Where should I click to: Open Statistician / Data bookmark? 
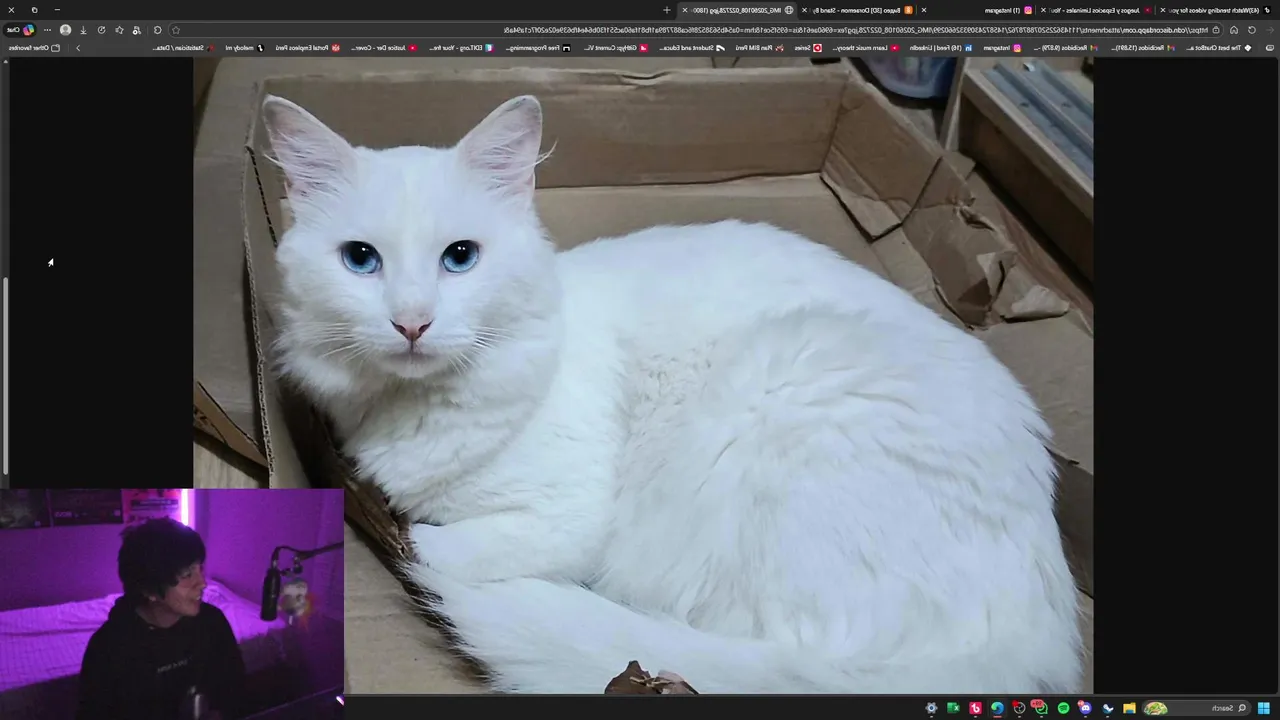(x=184, y=48)
